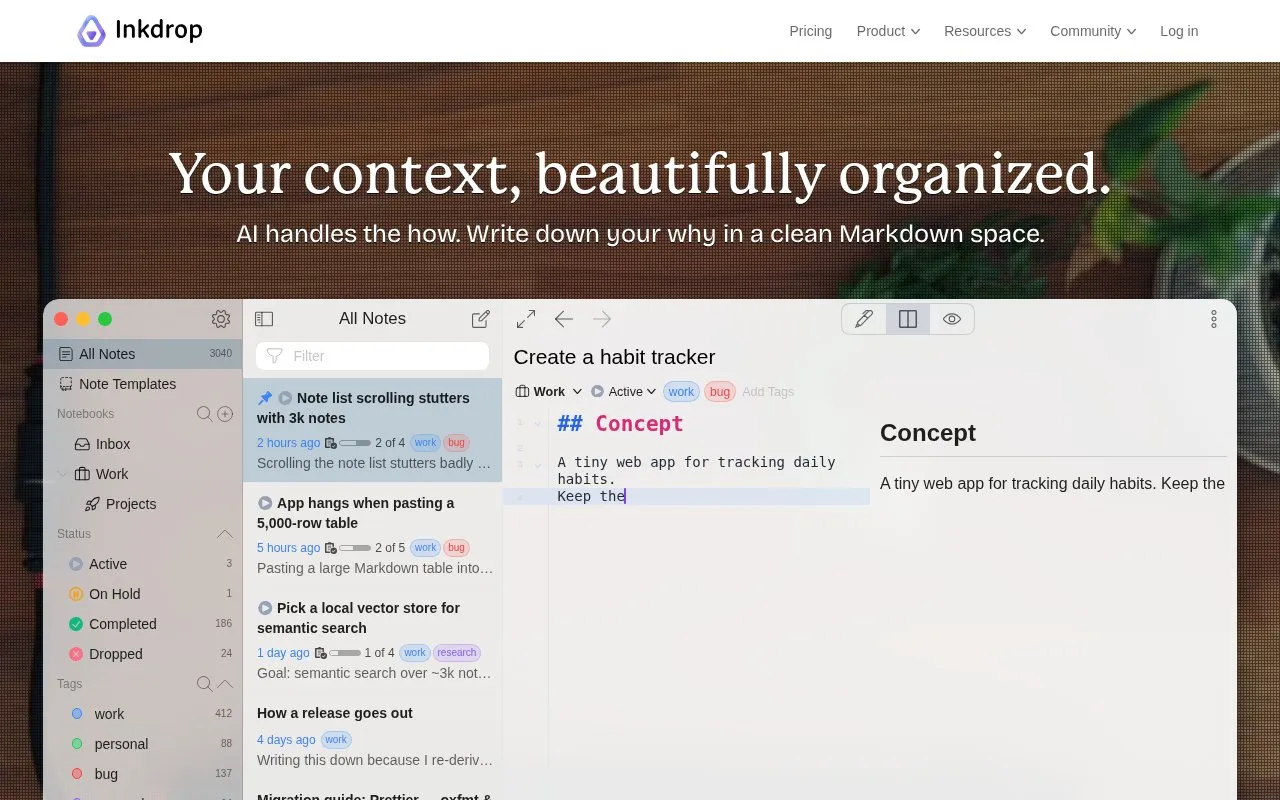This screenshot has width=1280, height=800.
Task: Open the note 'How a release goes out'
Action: (372, 736)
